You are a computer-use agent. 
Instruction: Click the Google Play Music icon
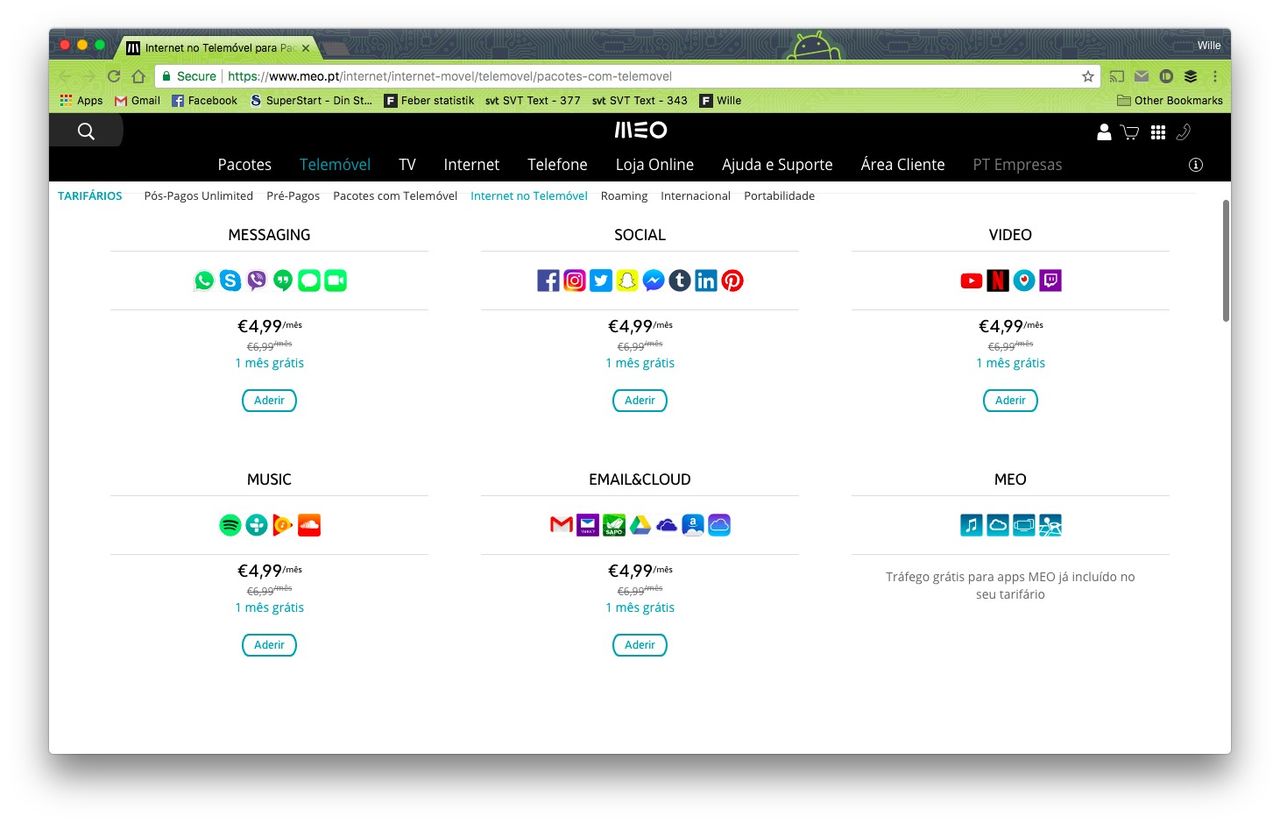283,525
